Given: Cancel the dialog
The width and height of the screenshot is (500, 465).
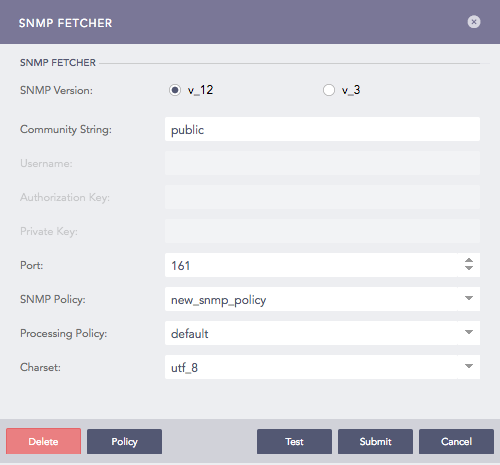Looking at the screenshot, I should point(456,441).
